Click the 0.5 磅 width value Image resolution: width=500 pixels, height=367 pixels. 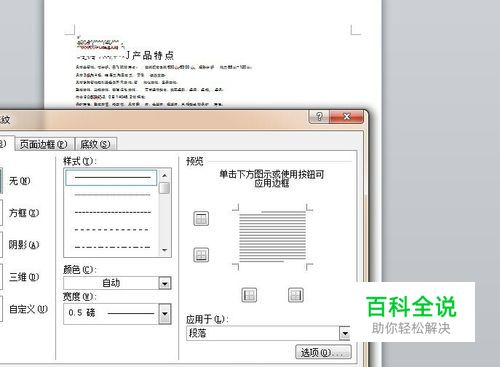(82, 313)
